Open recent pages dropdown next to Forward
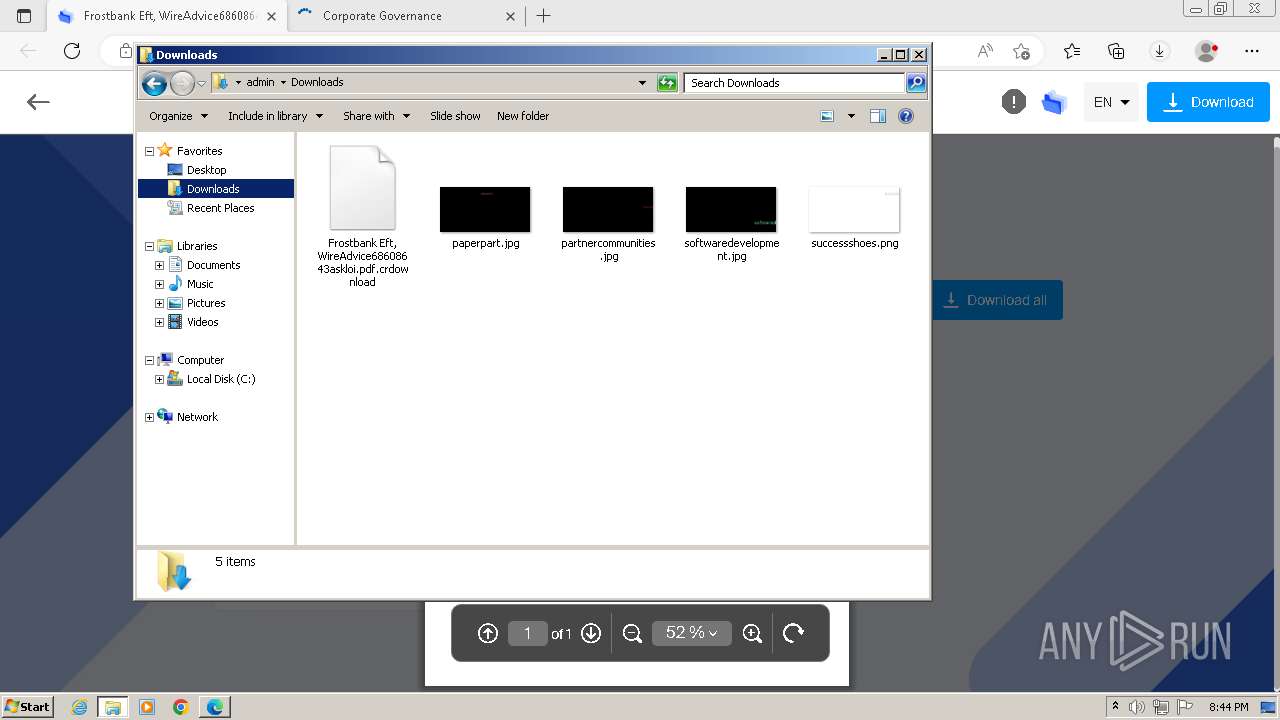 click(x=202, y=83)
